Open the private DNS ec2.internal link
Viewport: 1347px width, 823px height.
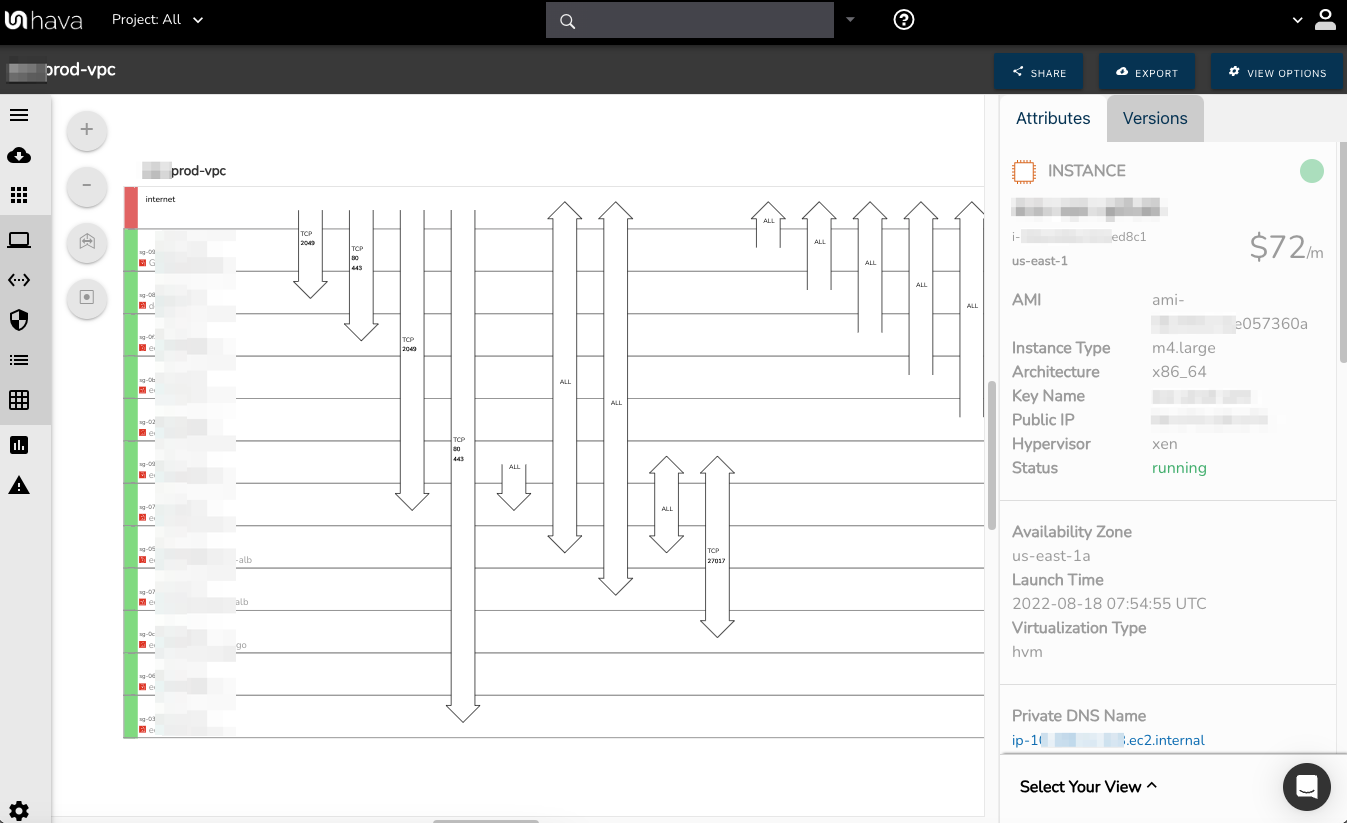pos(1108,740)
